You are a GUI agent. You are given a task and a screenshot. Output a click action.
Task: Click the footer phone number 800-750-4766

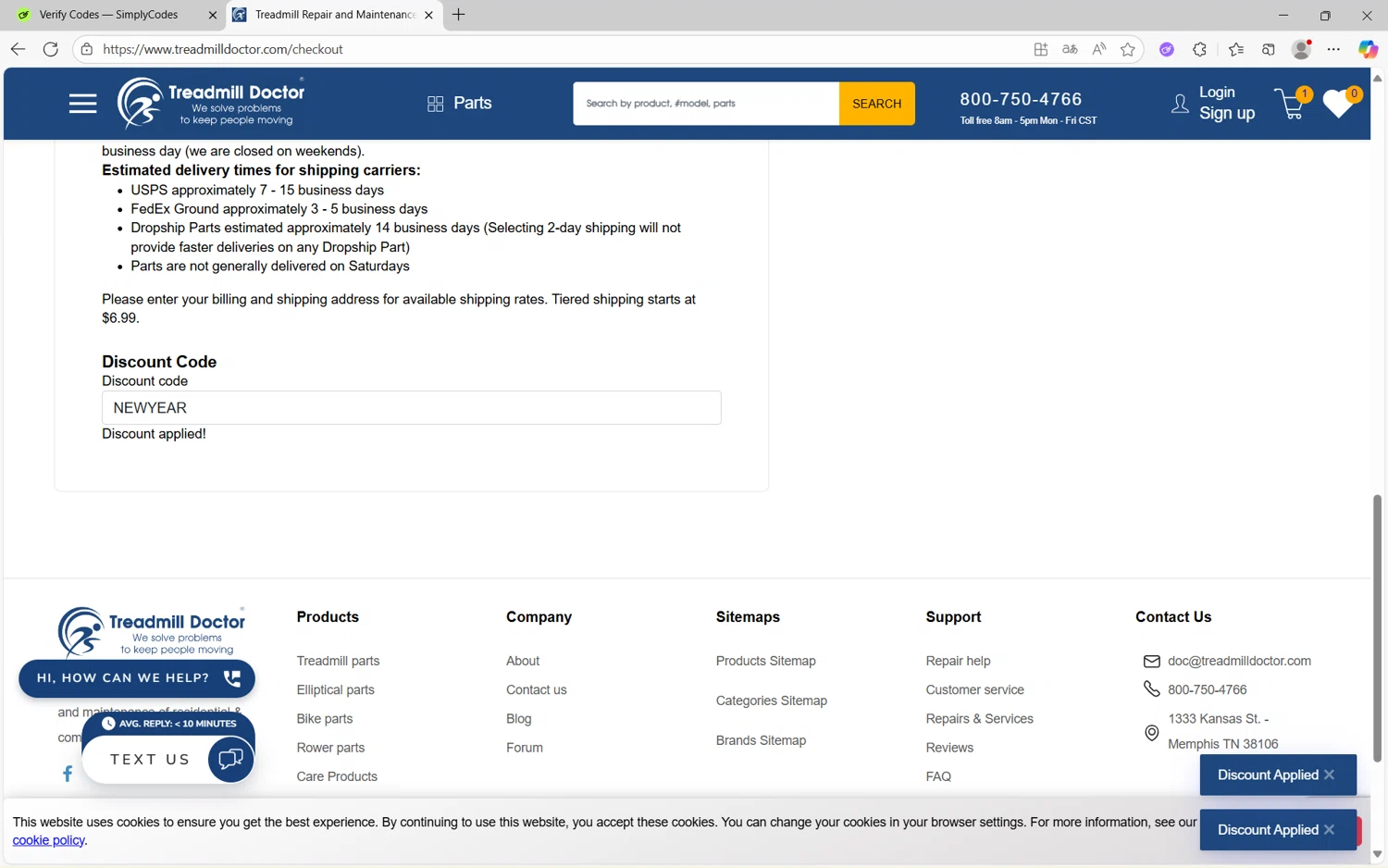[x=1207, y=689]
